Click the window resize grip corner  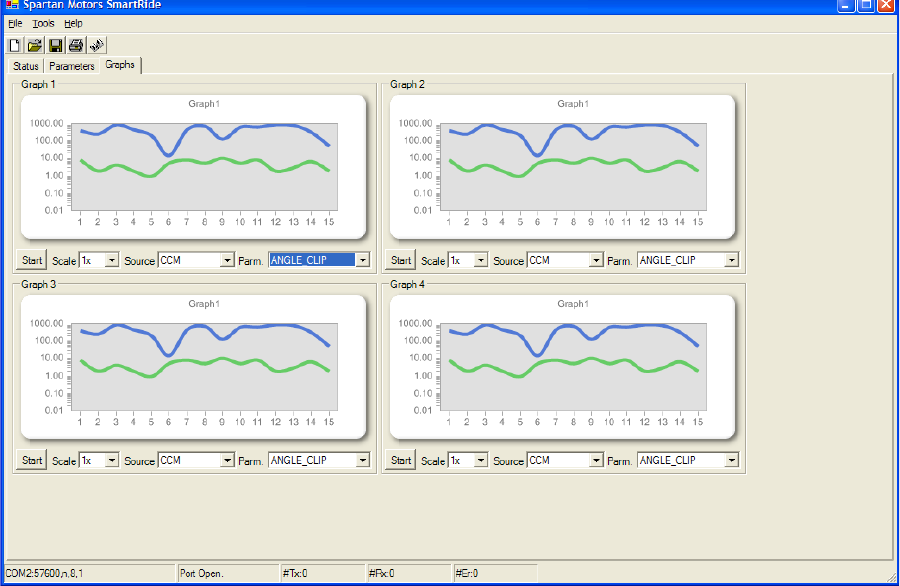891,577
